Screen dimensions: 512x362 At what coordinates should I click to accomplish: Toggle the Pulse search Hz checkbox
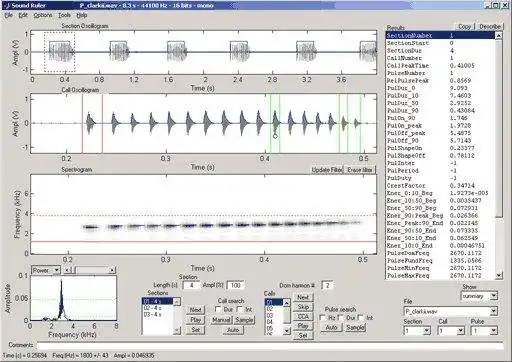pos(322,318)
